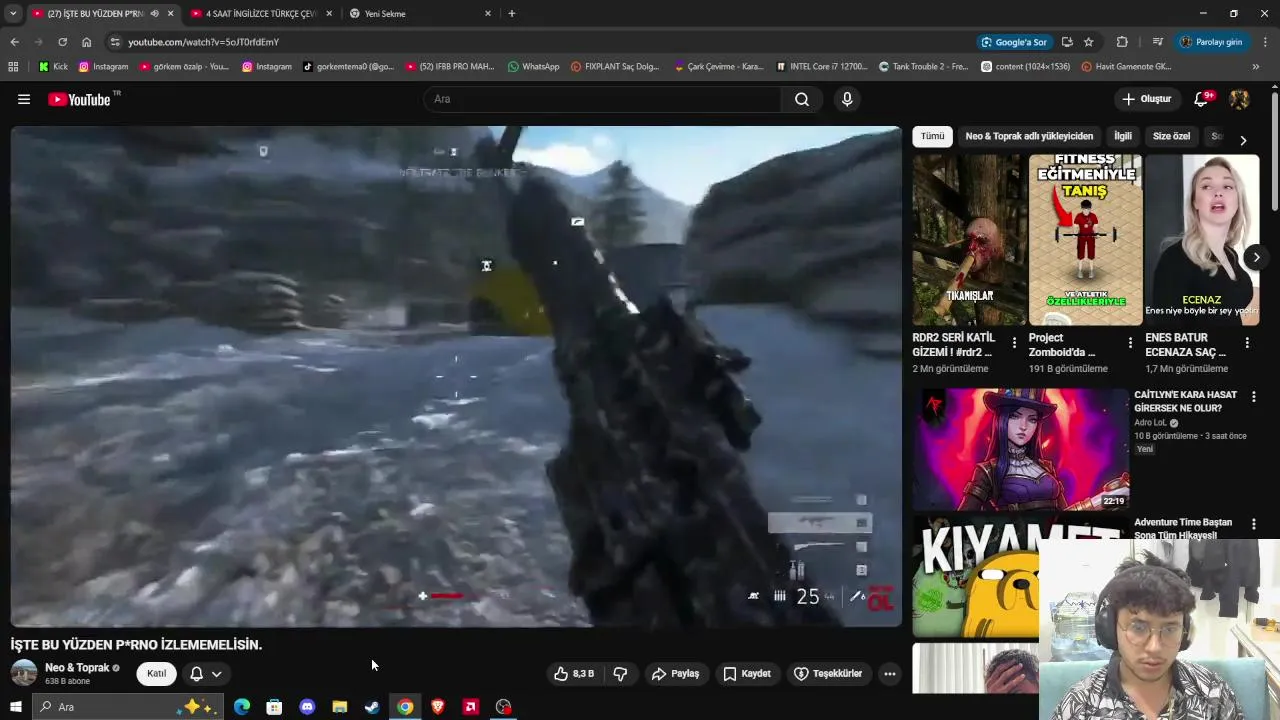Open Discord from the taskbar
Screen dimensions: 1280x720
[307, 707]
